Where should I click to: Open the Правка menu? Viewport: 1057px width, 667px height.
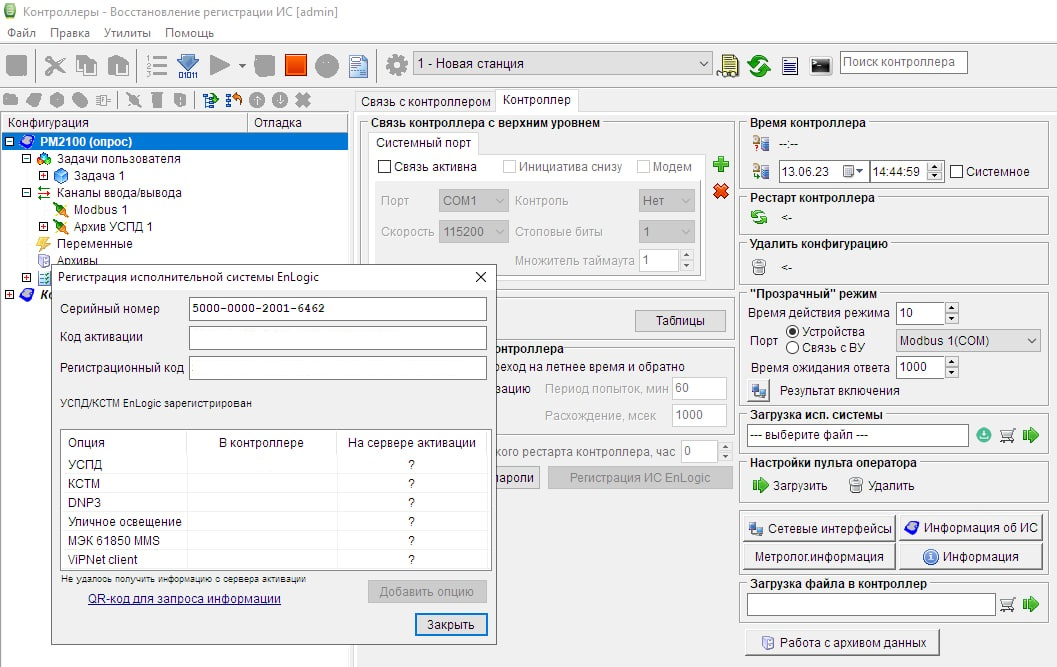[69, 32]
